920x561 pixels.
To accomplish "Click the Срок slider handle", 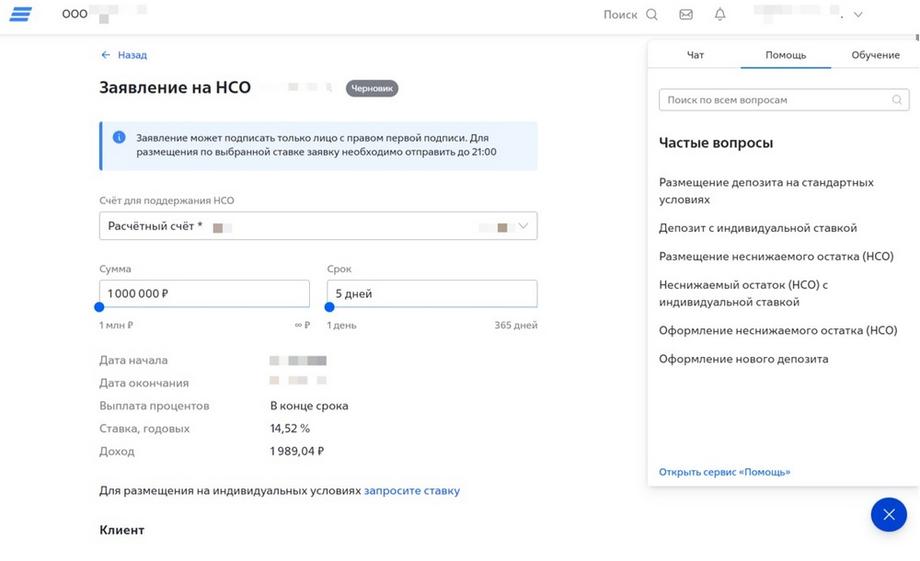I will click(329, 307).
